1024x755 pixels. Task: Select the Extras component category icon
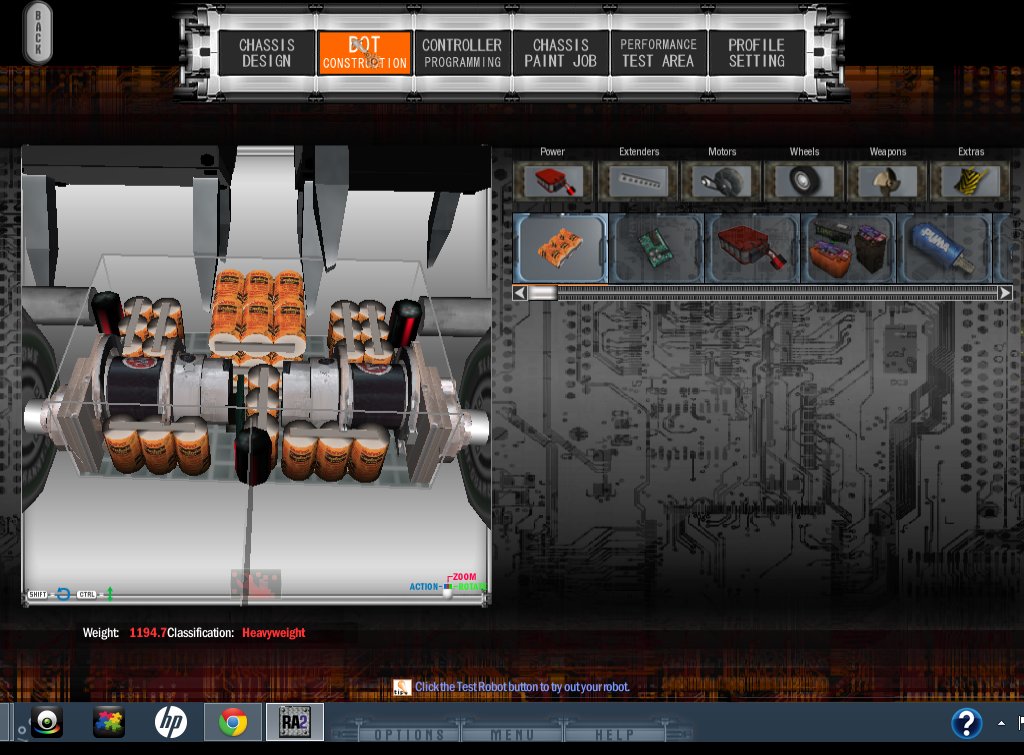(x=970, y=181)
